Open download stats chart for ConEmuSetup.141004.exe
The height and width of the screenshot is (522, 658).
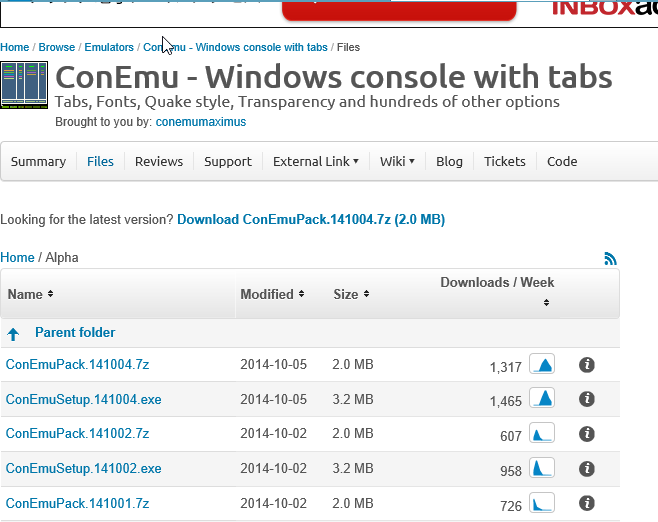point(542,398)
